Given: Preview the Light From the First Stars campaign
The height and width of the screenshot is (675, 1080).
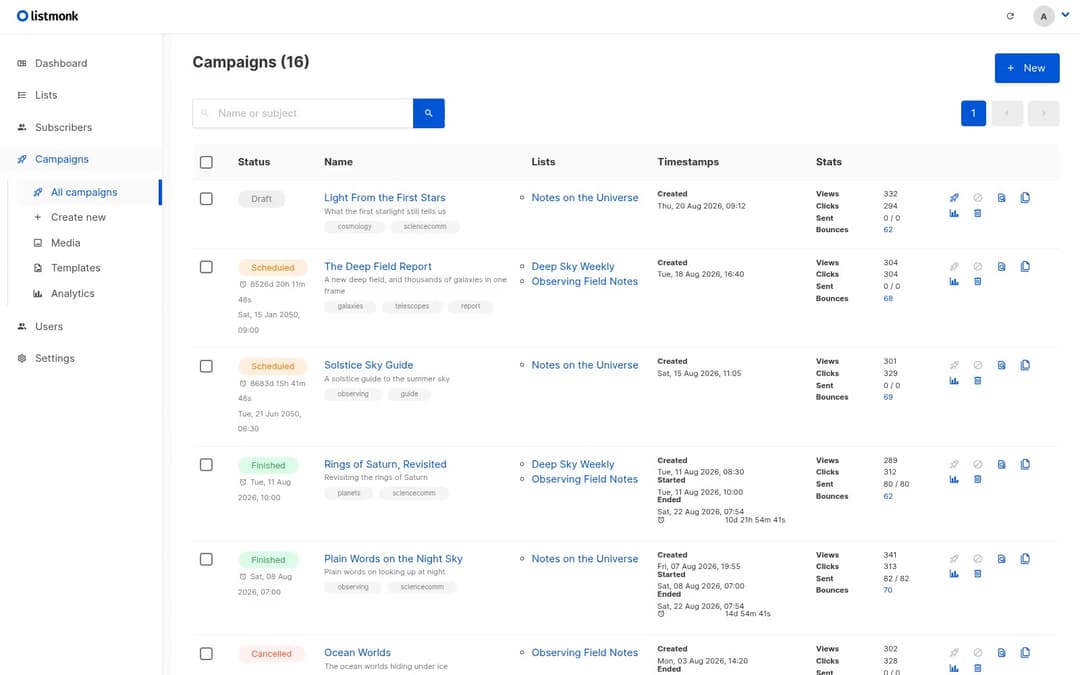Looking at the screenshot, I should [1001, 198].
